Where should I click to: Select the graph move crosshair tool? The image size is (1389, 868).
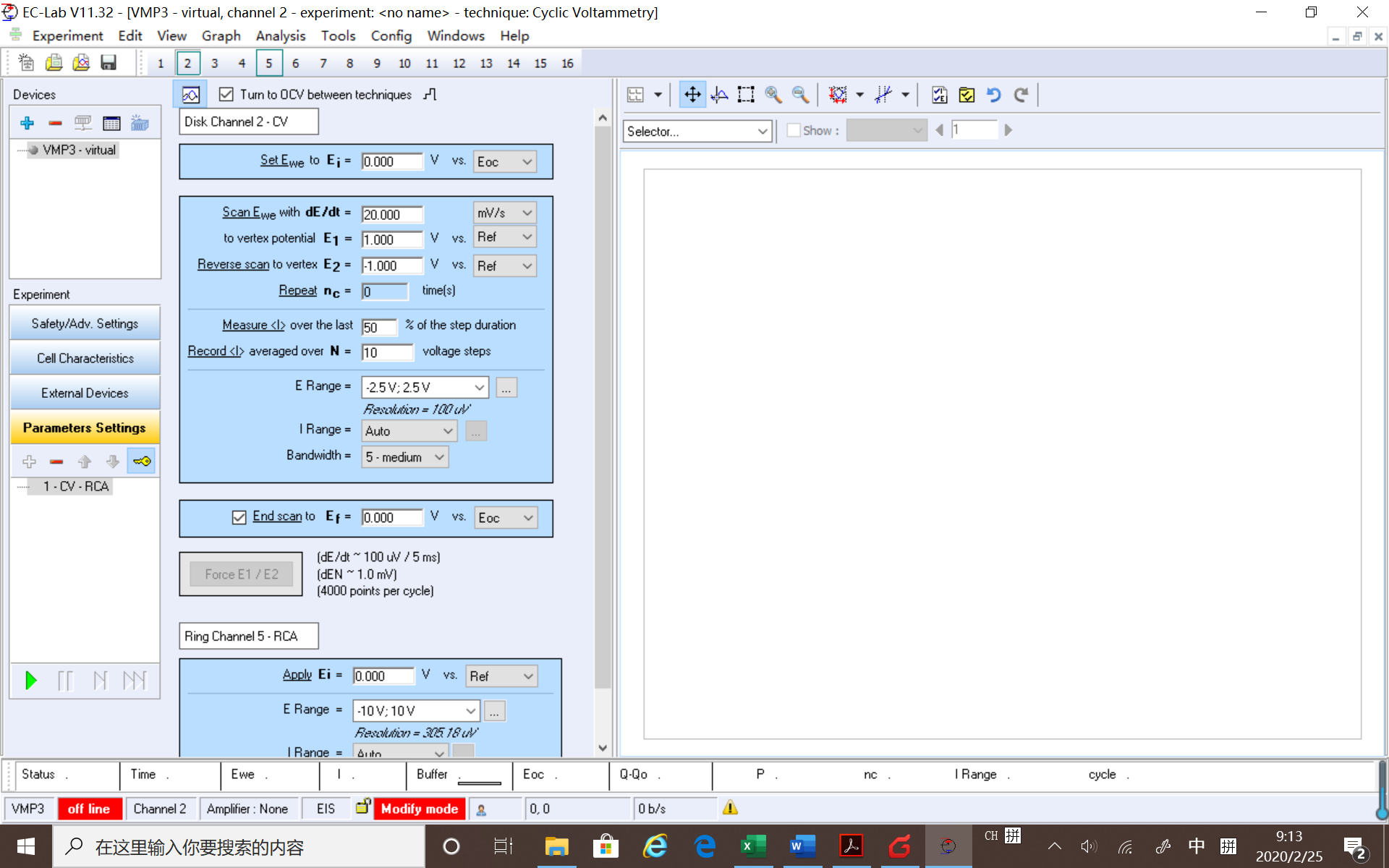pos(692,95)
